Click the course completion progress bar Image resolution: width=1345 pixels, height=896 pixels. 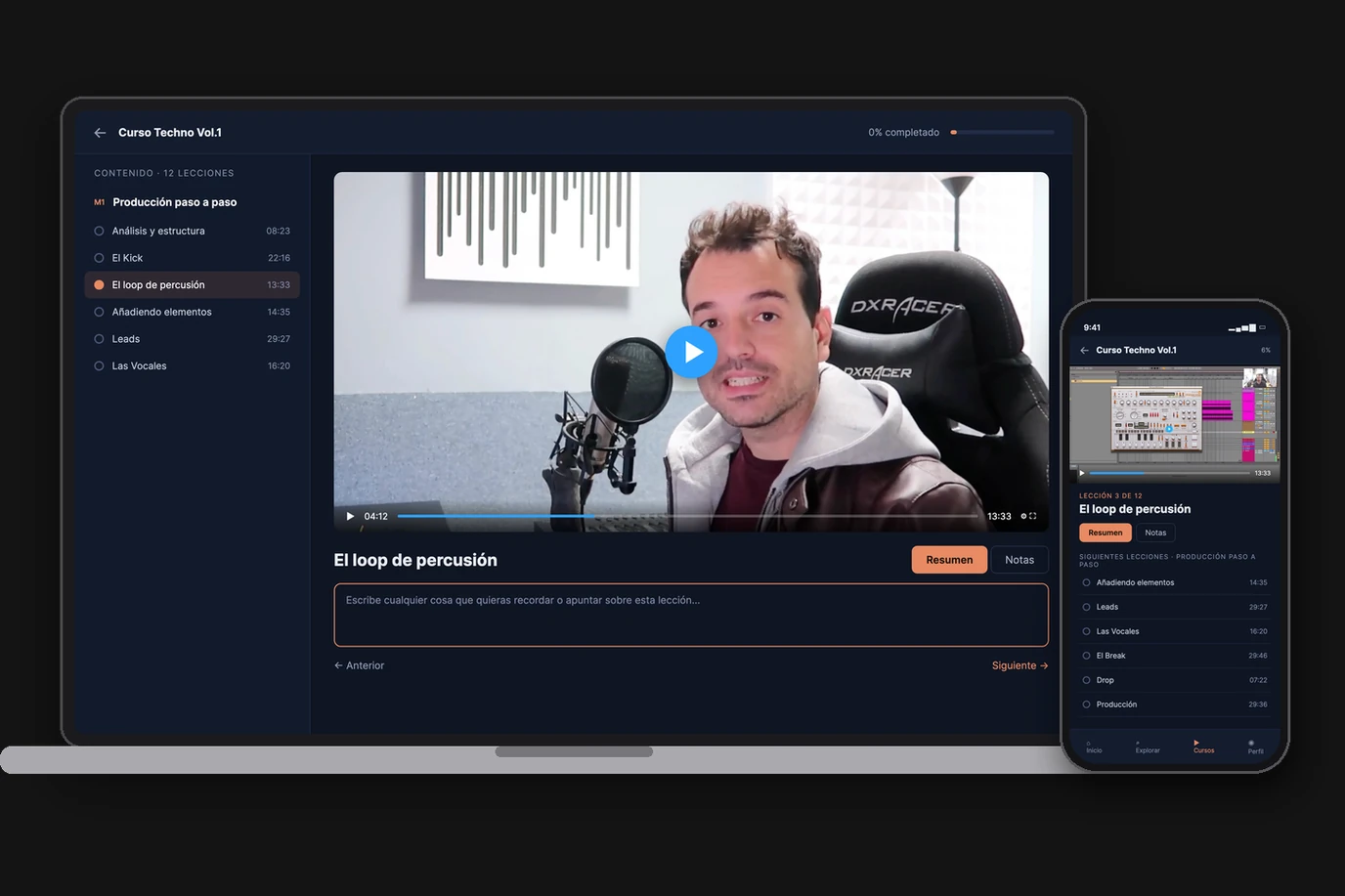tap(1002, 132)
